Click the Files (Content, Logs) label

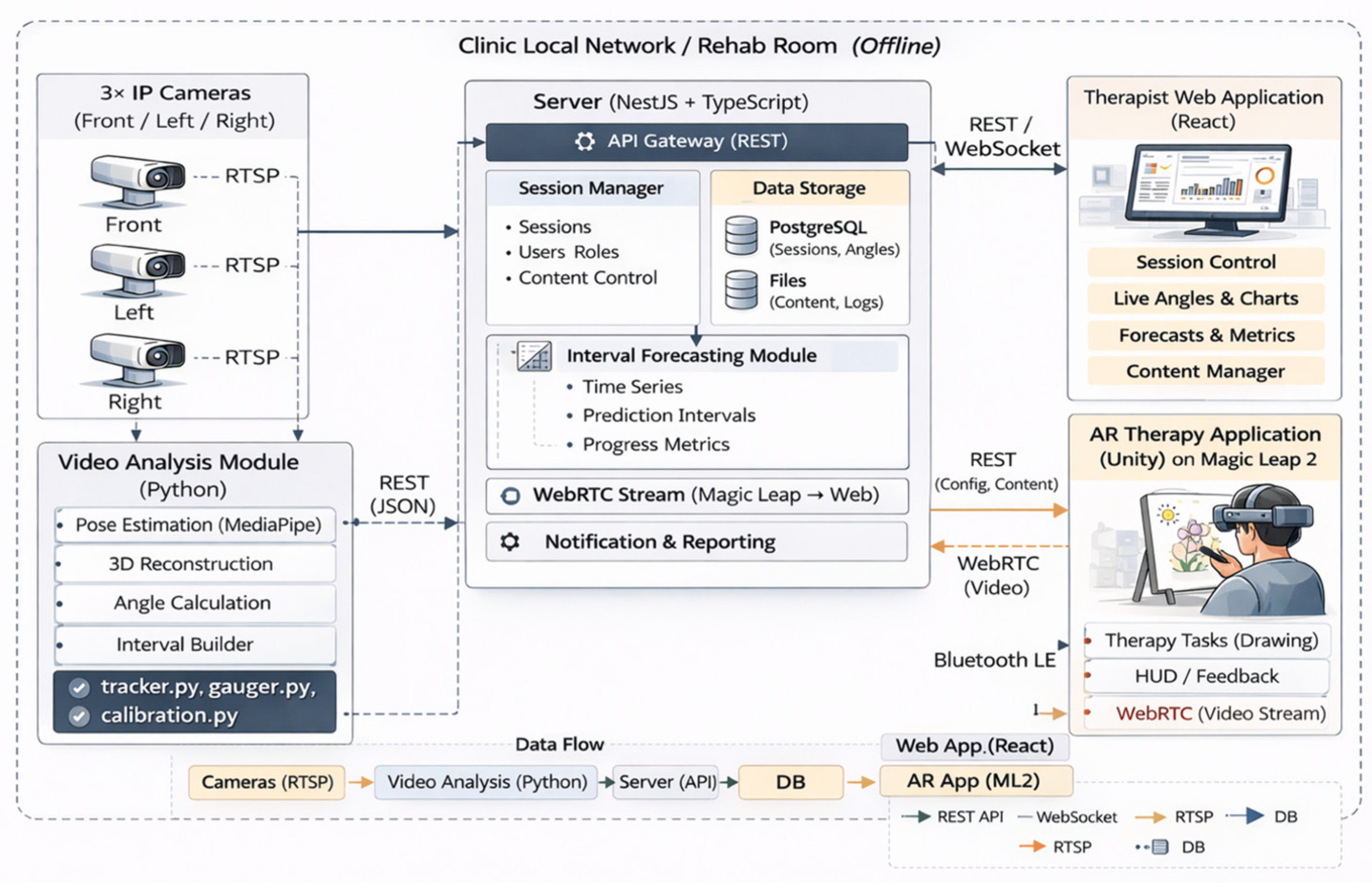826,291
